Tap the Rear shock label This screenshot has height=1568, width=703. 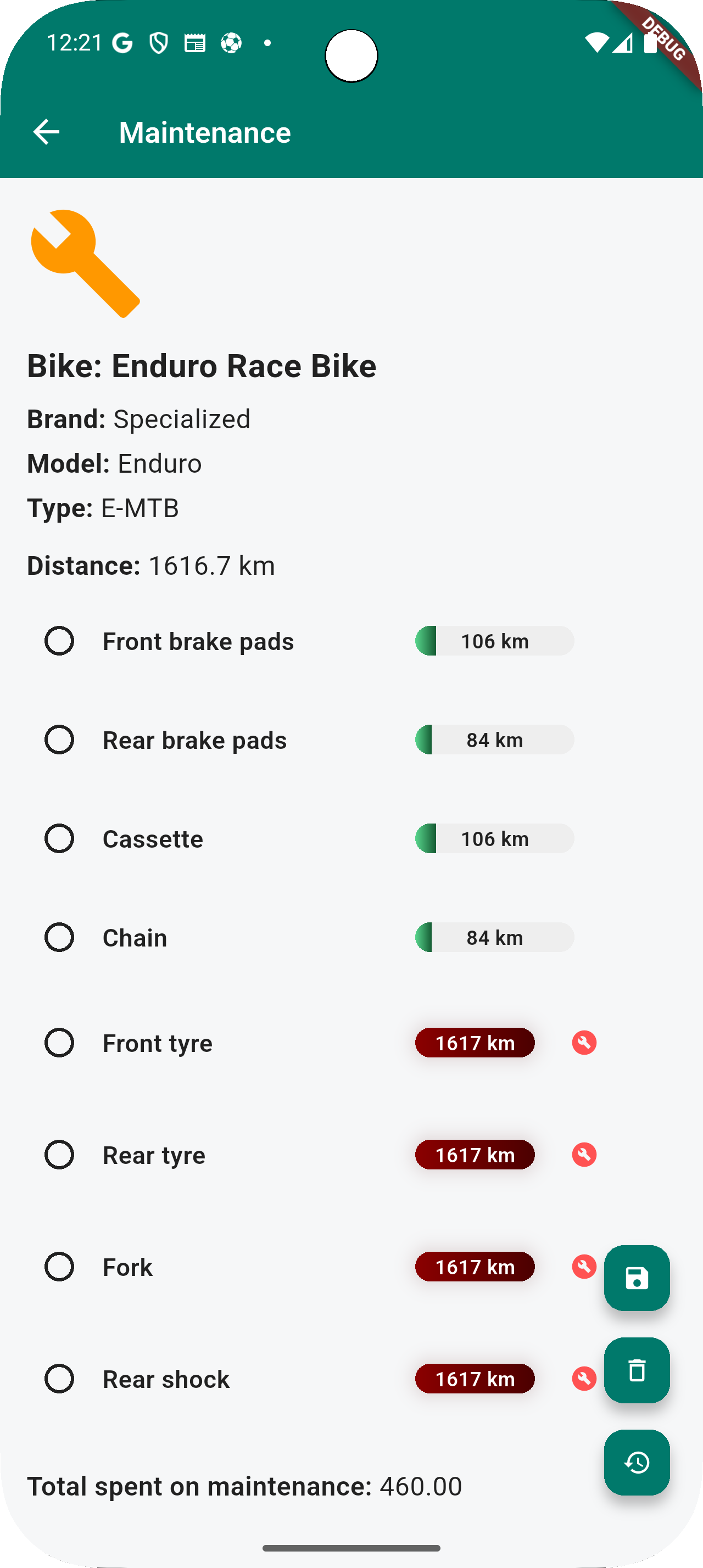166,1379
